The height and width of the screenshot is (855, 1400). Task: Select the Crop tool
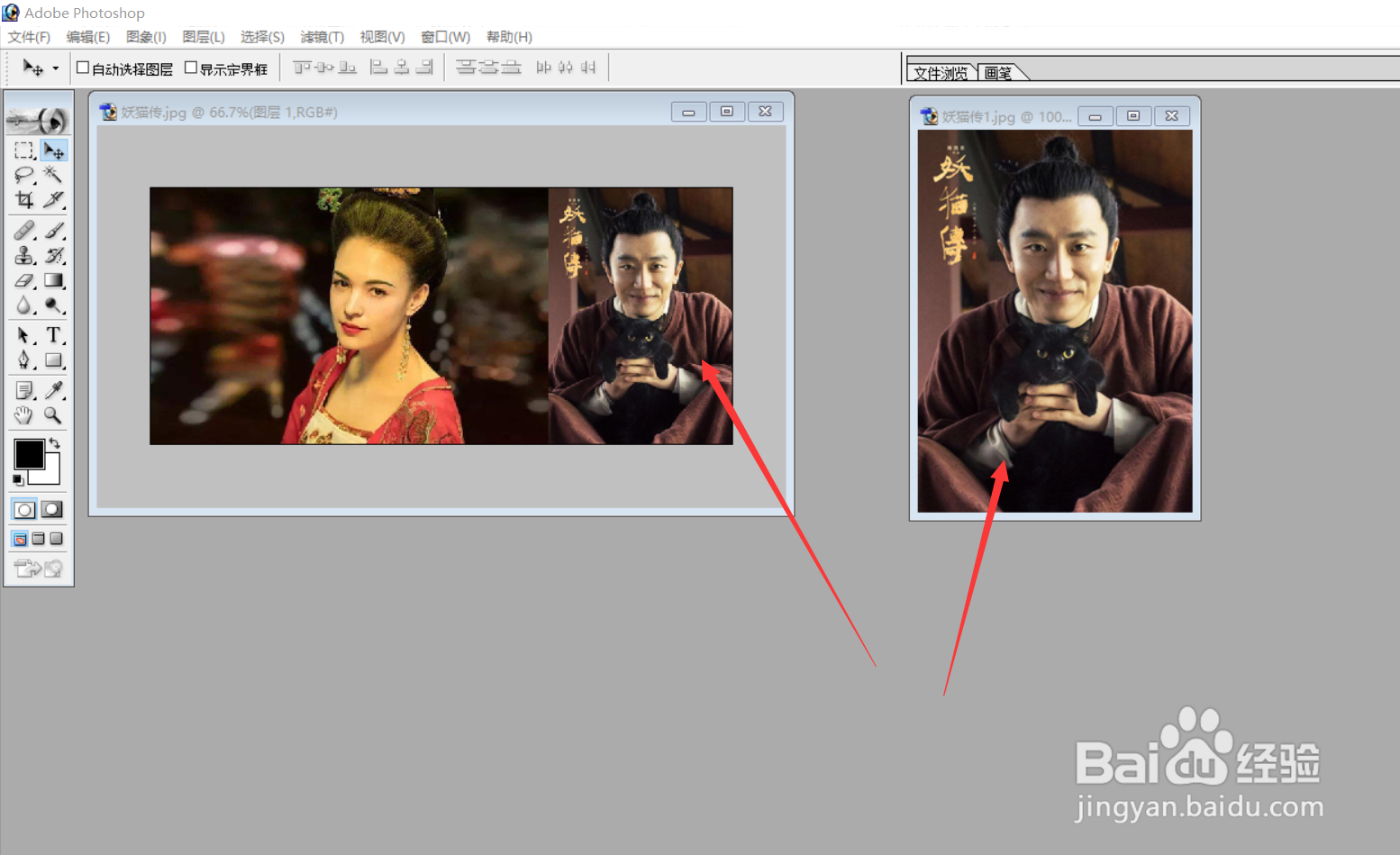[x=24, y=199]
